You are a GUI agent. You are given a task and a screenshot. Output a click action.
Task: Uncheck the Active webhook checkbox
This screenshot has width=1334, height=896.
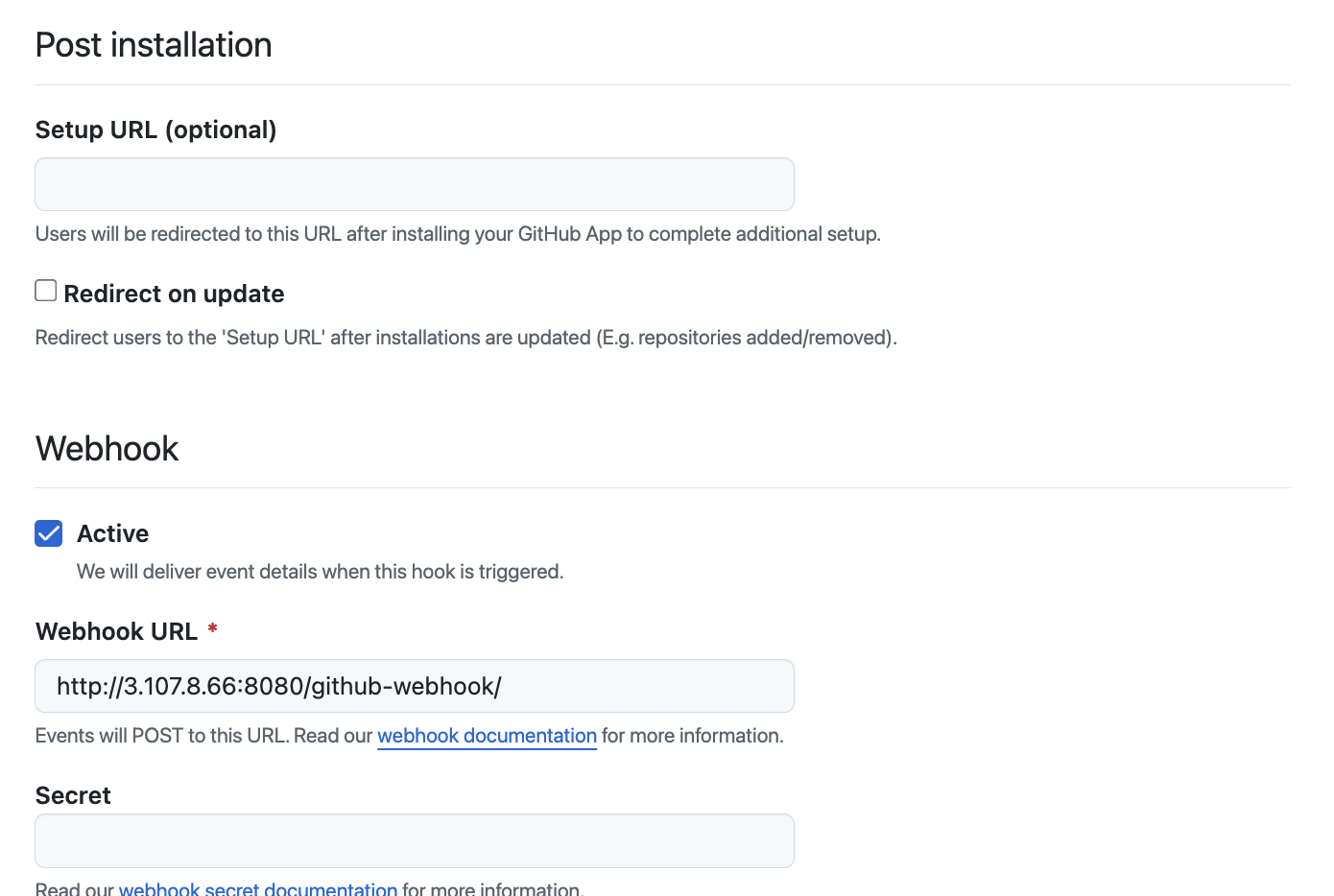(x=49, y=533)
